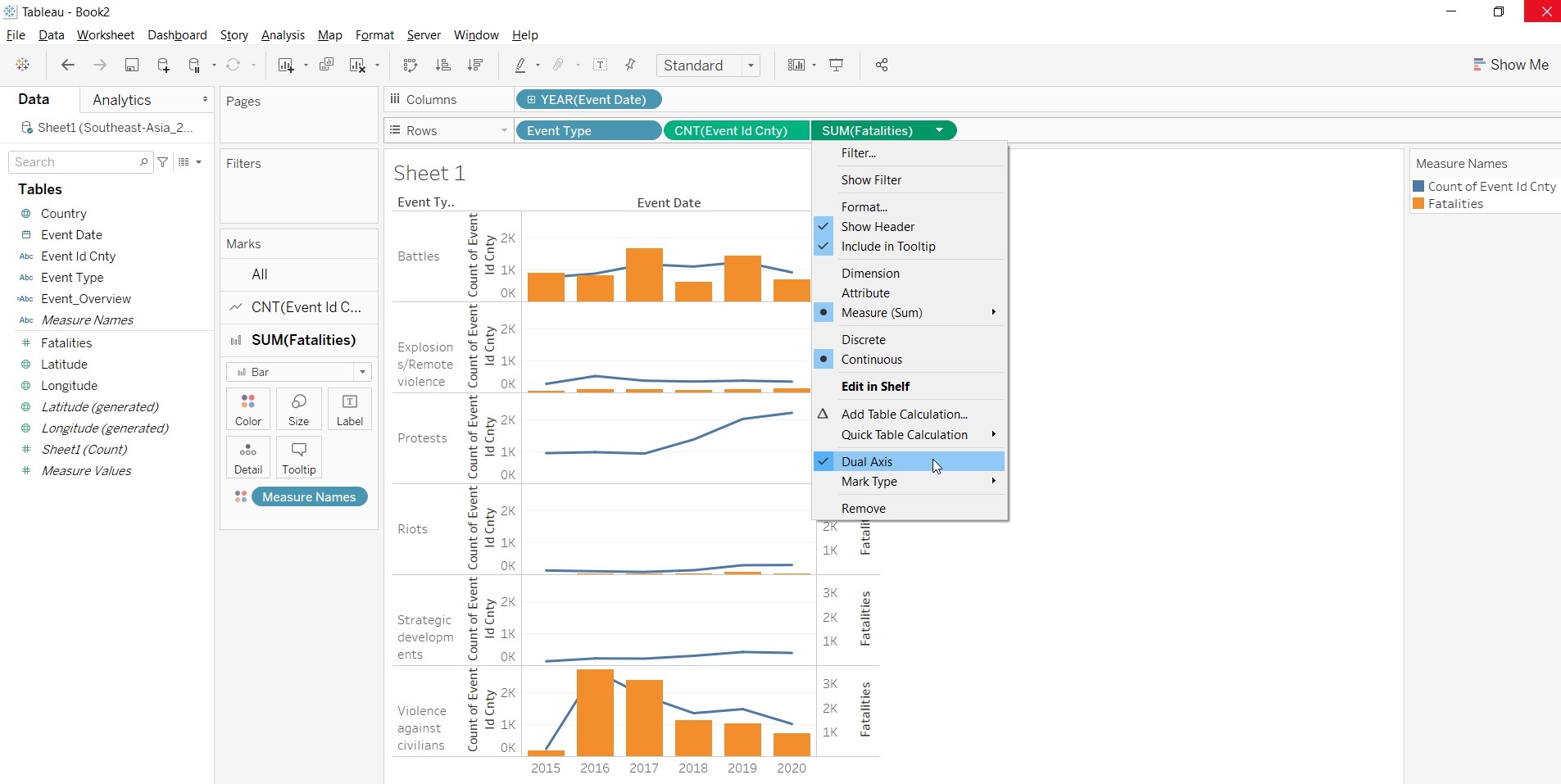
Task: Open the Analysis menu
Action: coord(283,35)
